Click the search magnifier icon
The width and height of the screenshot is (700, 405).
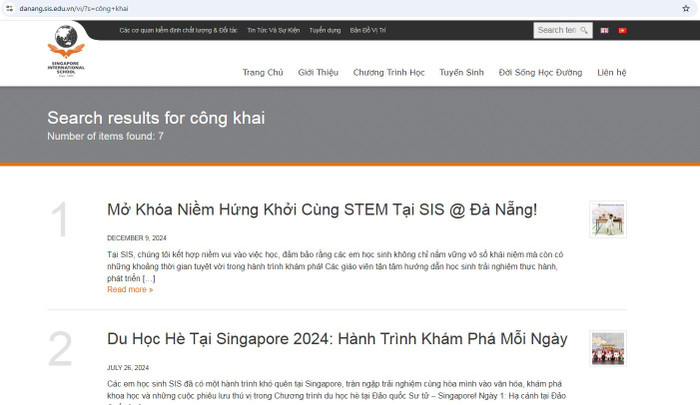[x=584, y=30]
